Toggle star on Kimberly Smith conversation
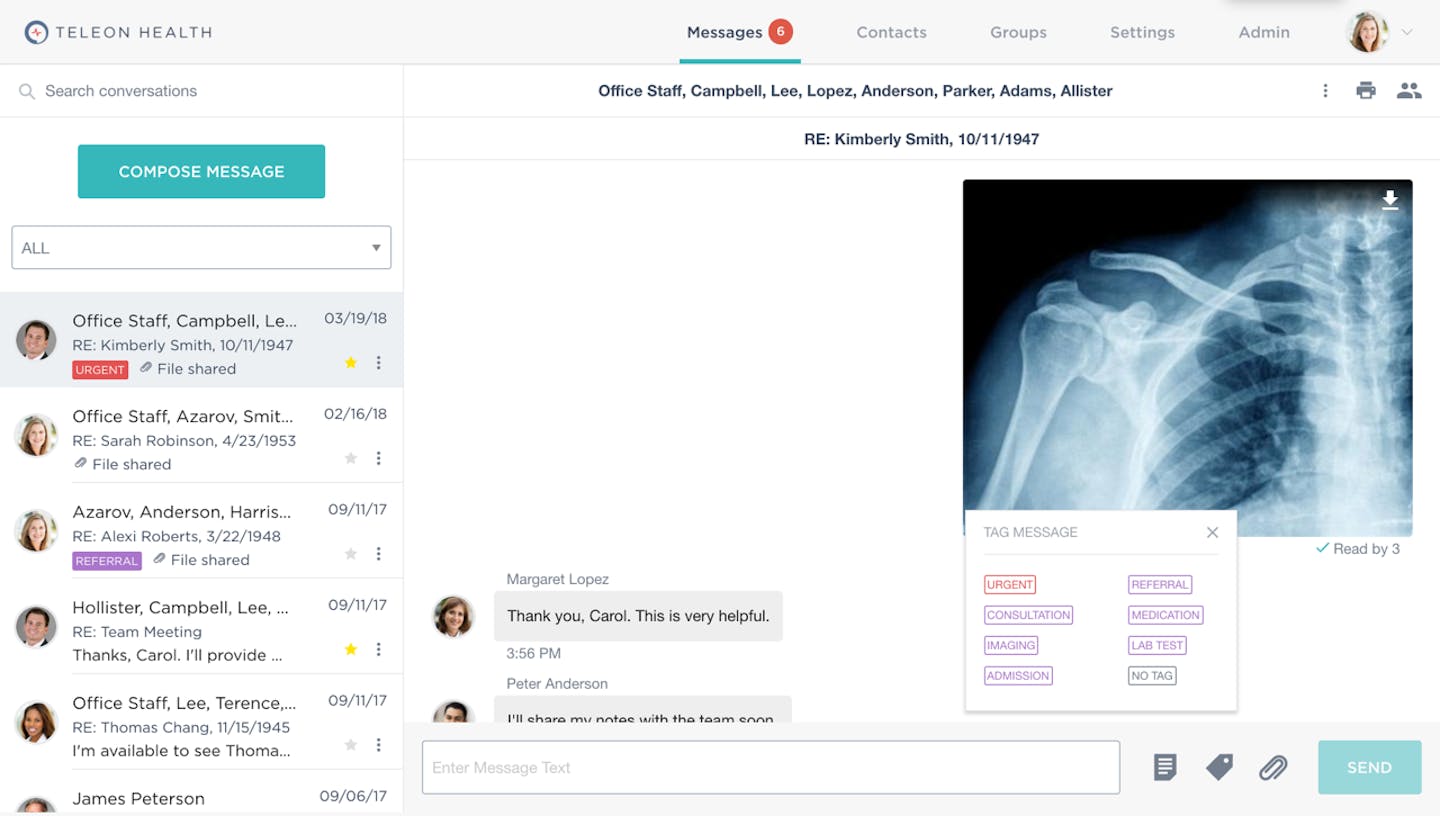The image size is (1440, 816). coord(351,363)
